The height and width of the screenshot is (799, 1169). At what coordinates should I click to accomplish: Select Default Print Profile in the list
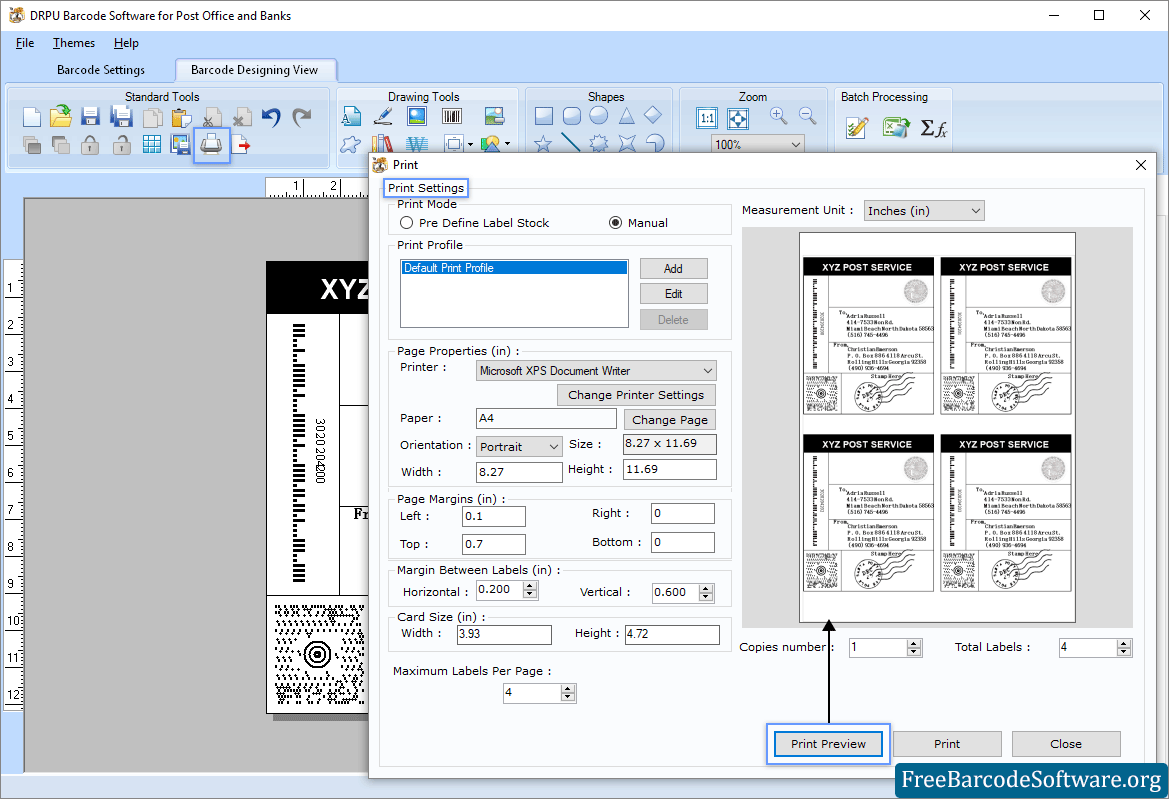[x=514, y=268]
